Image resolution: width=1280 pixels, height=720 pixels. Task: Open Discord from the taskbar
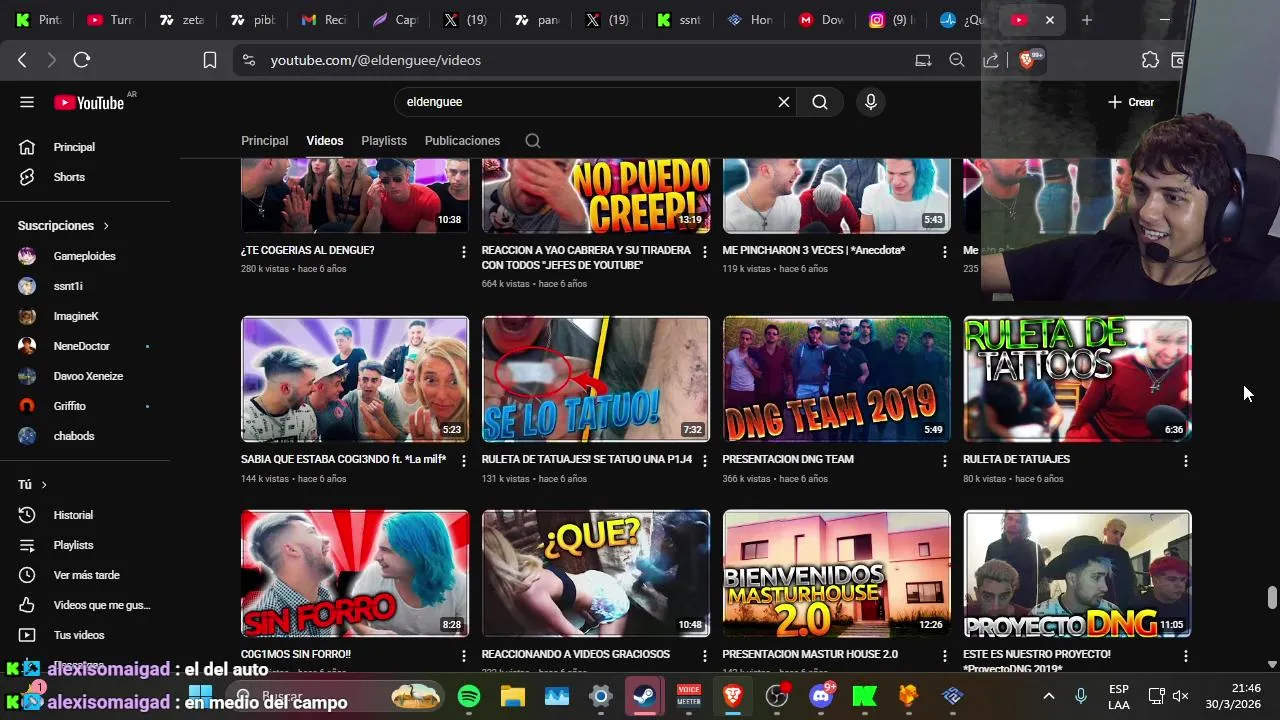822,696
